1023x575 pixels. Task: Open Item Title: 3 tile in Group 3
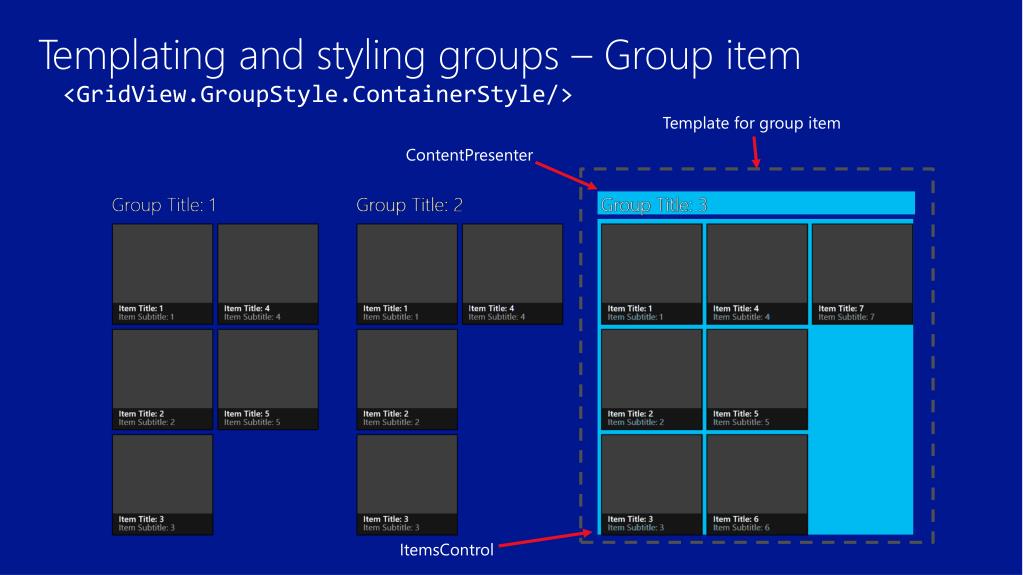[x=652, y=485]
